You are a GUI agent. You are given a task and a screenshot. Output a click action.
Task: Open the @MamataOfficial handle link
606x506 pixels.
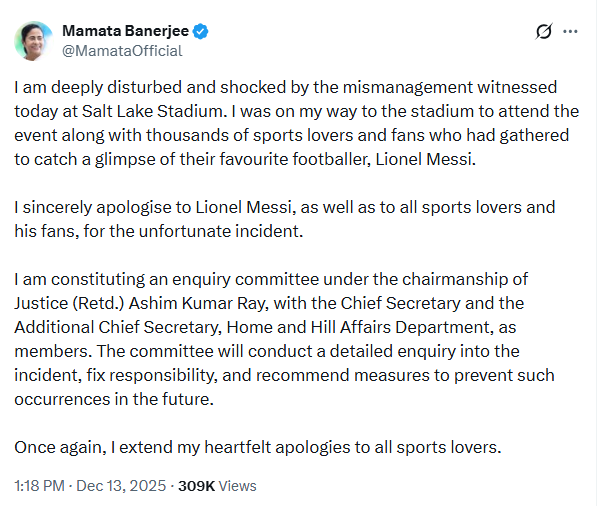(122, 50)
